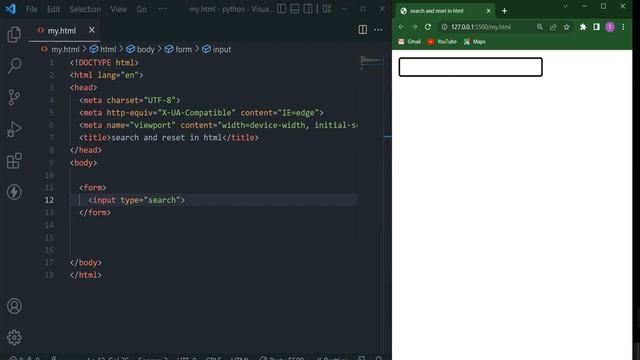This screenshot has height=360, width=640.
Task: Open the Explorer view in activity bar
Action: (x=14, y=35)
